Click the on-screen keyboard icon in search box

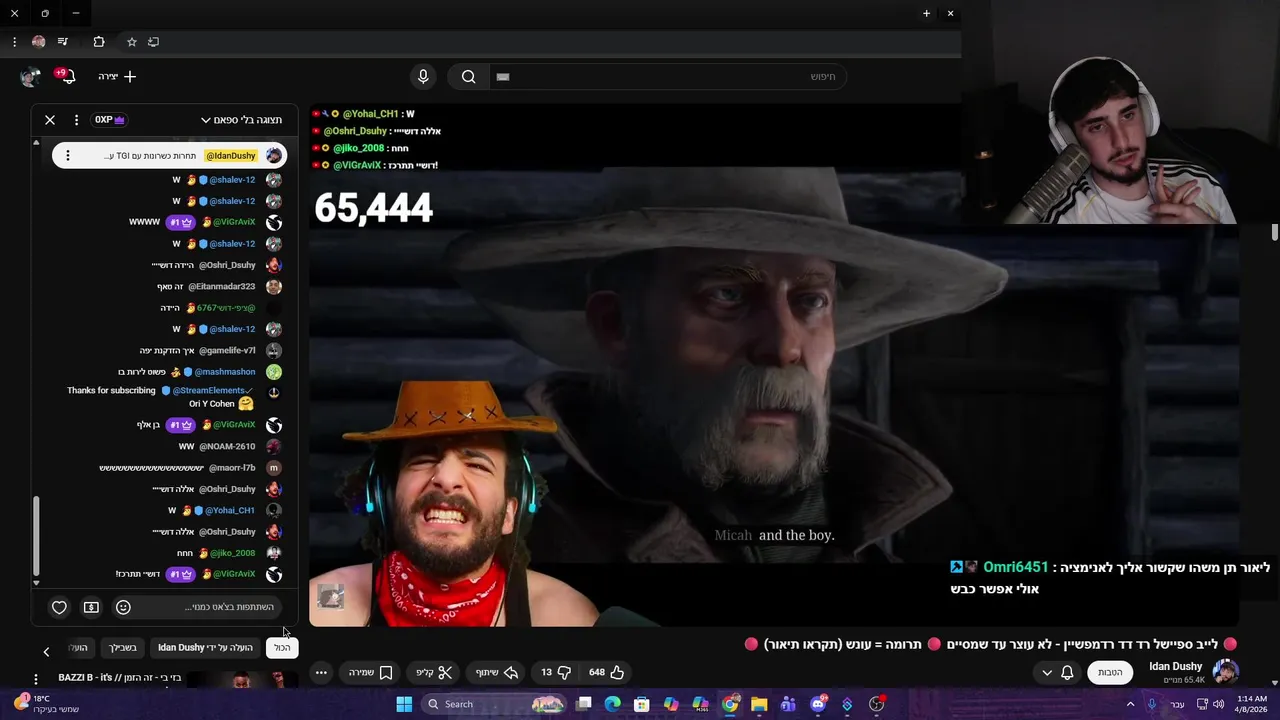503,76
